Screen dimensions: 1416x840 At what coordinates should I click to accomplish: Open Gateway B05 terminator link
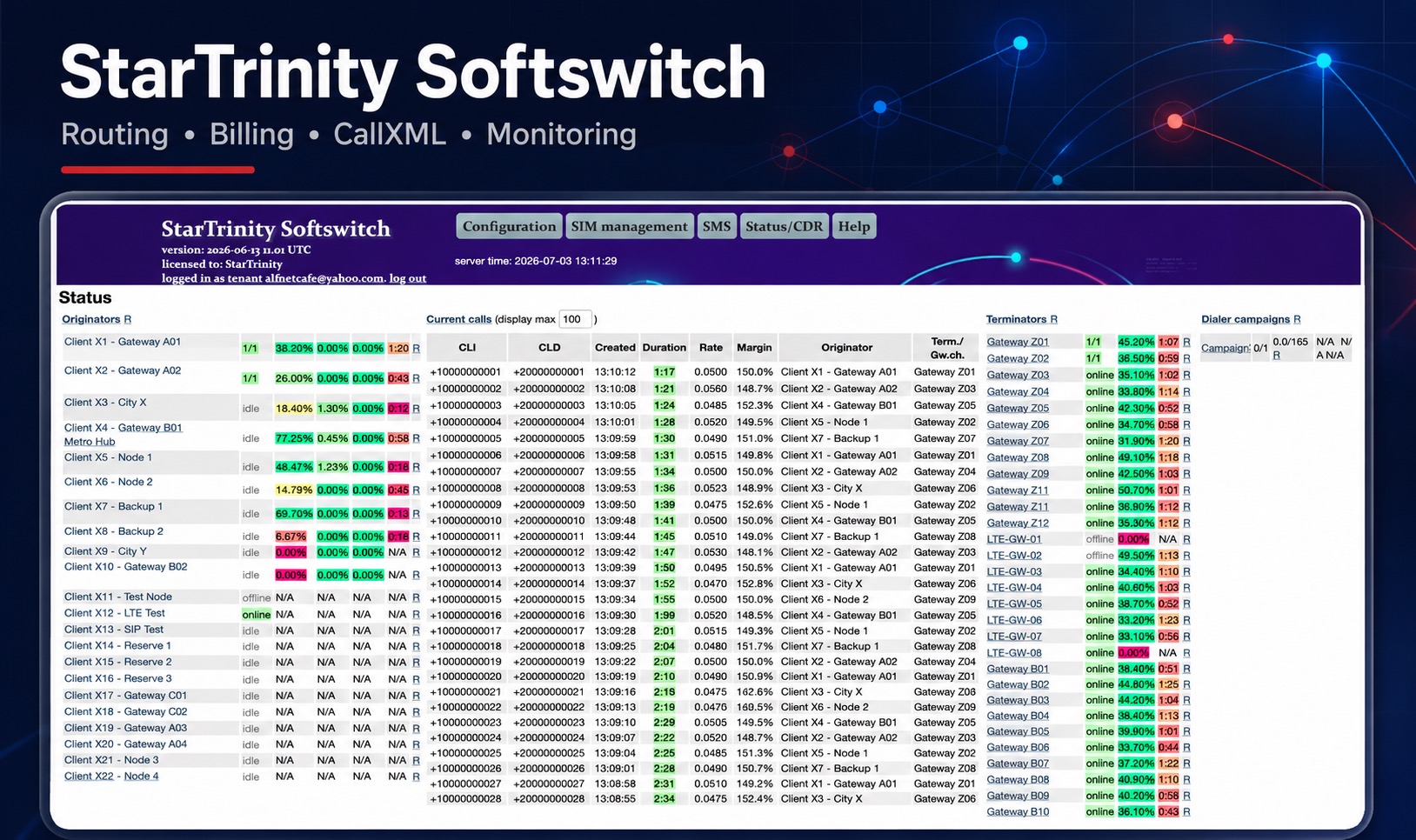[1018, 732]
